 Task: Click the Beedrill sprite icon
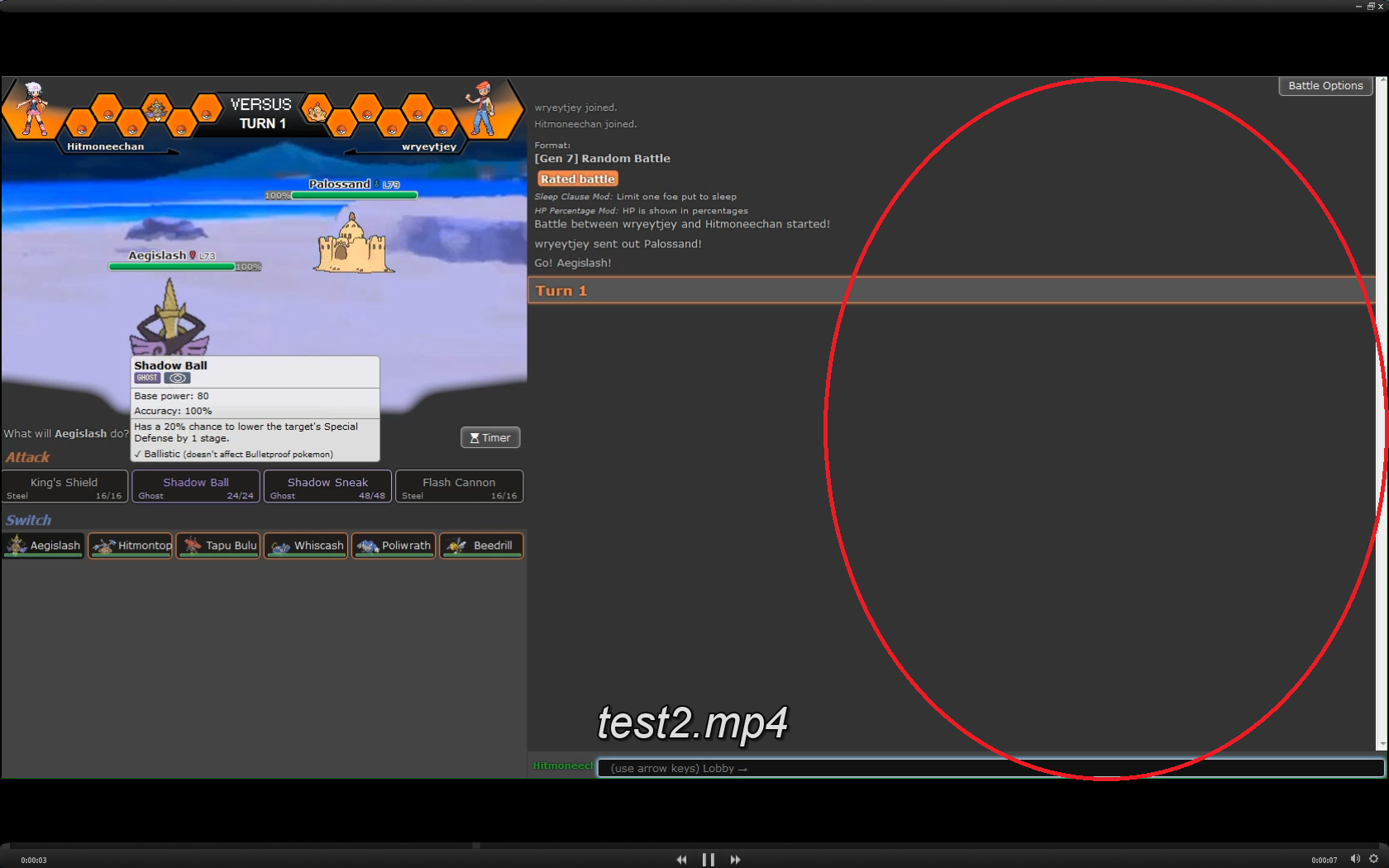coord(456,546)
